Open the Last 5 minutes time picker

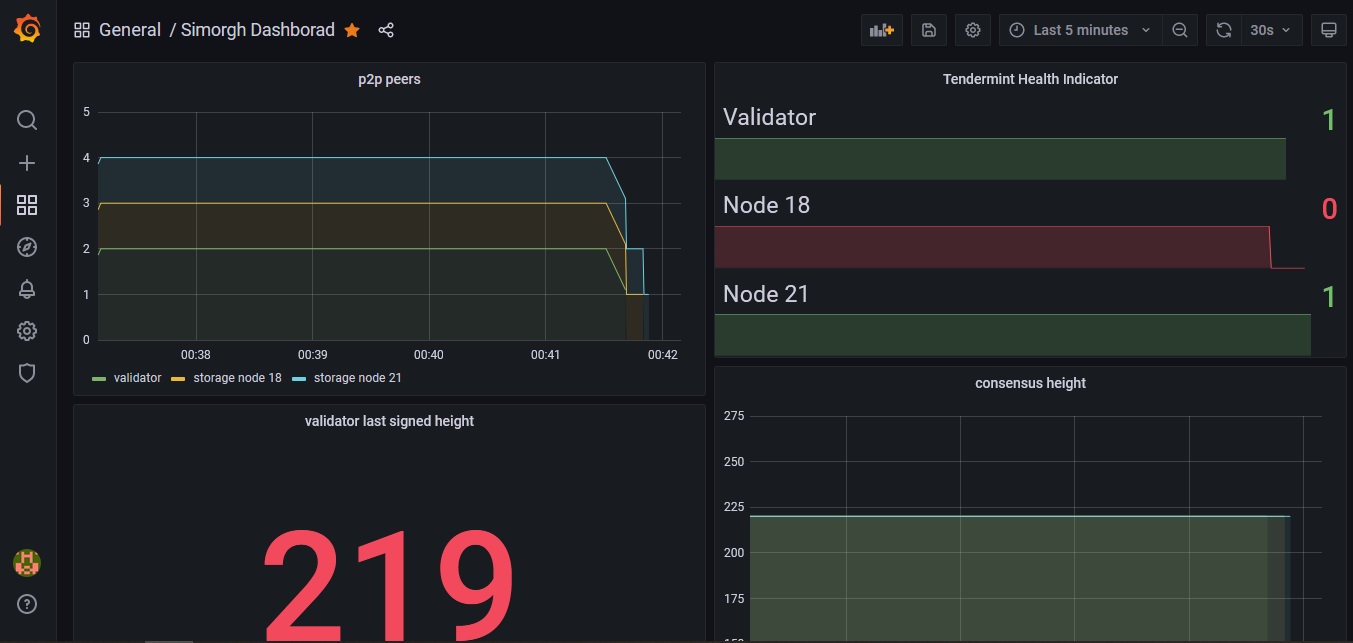pyautogui.click(x=1080, y=30)
